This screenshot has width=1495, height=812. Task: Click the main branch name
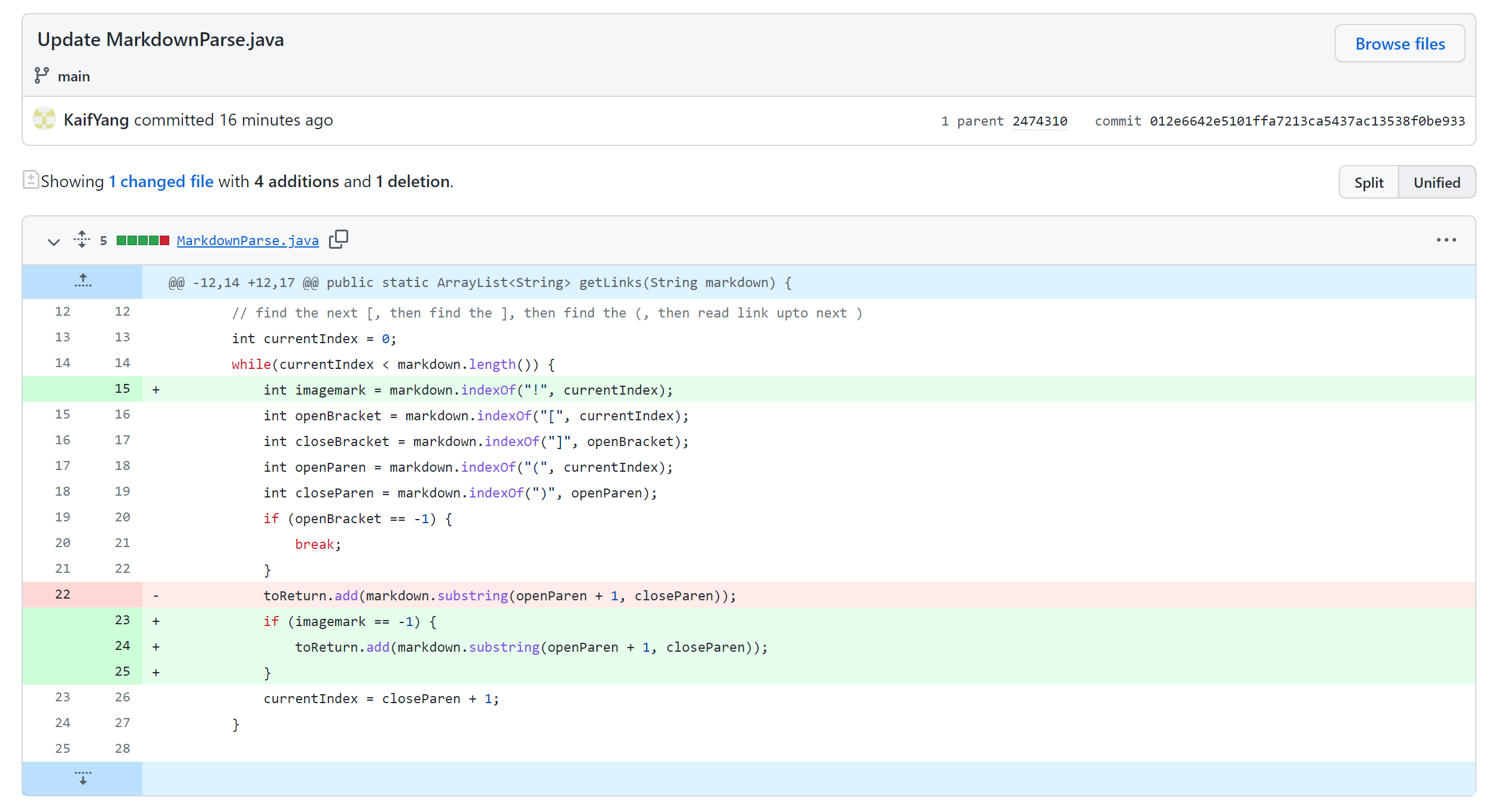click(74, 77)
